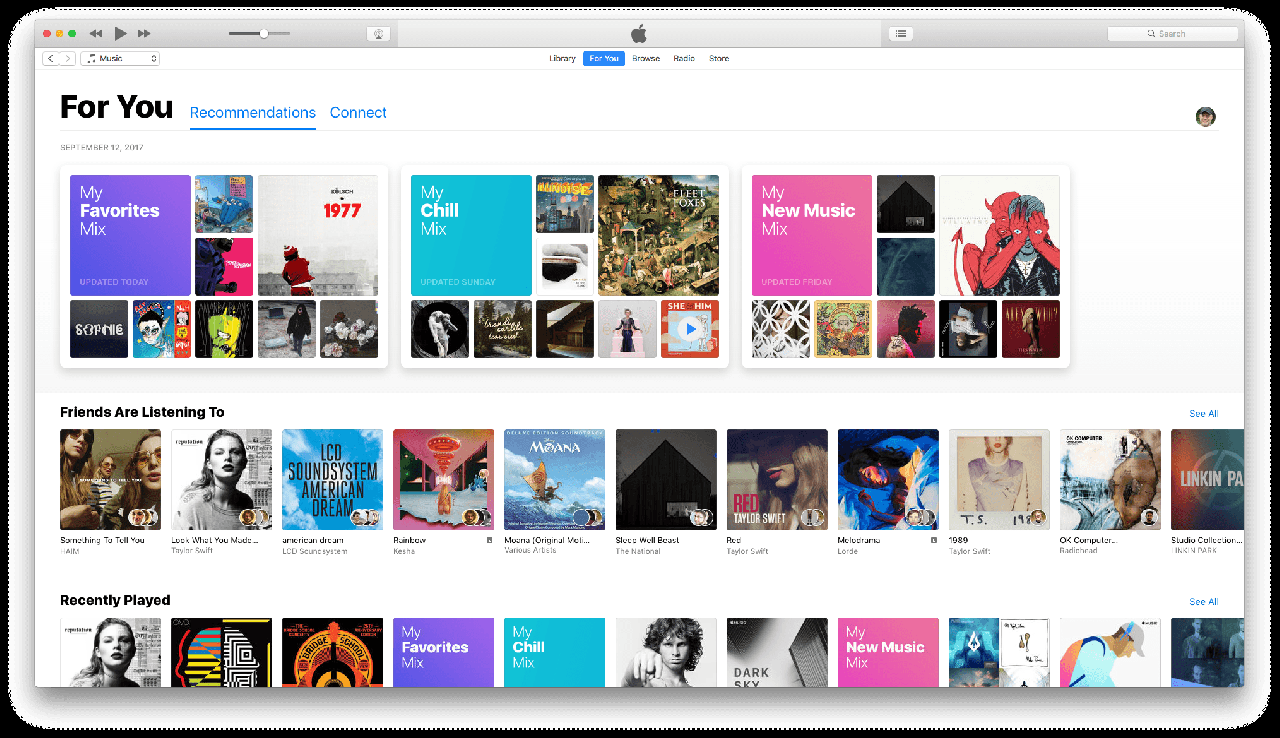Click the Play button in playback controls
Viewport: 1280px width, 738px height.
[120, 32]
